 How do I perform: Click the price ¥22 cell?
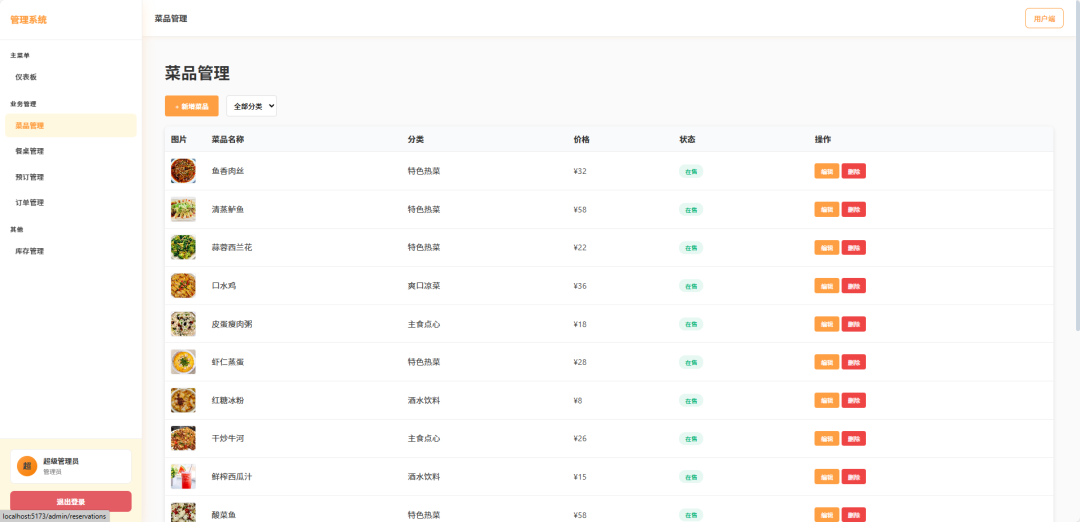(x=580, y=247)
